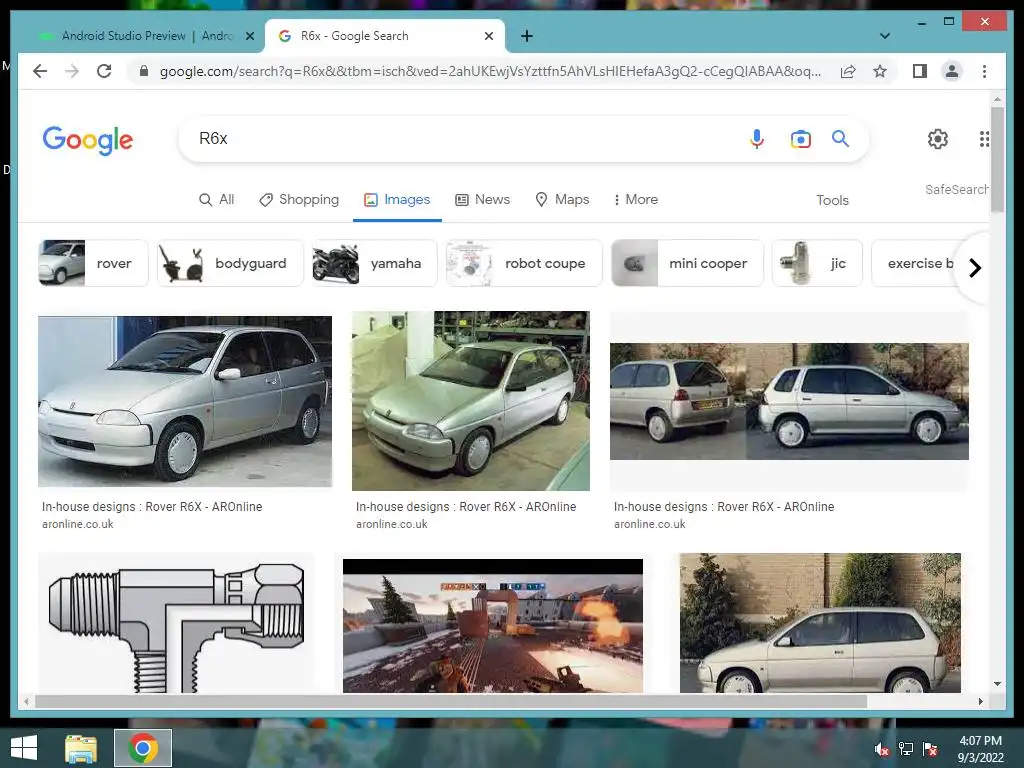
Task: Search by image with camera icon
Action: pyautogui.click(x=800, y=138)
